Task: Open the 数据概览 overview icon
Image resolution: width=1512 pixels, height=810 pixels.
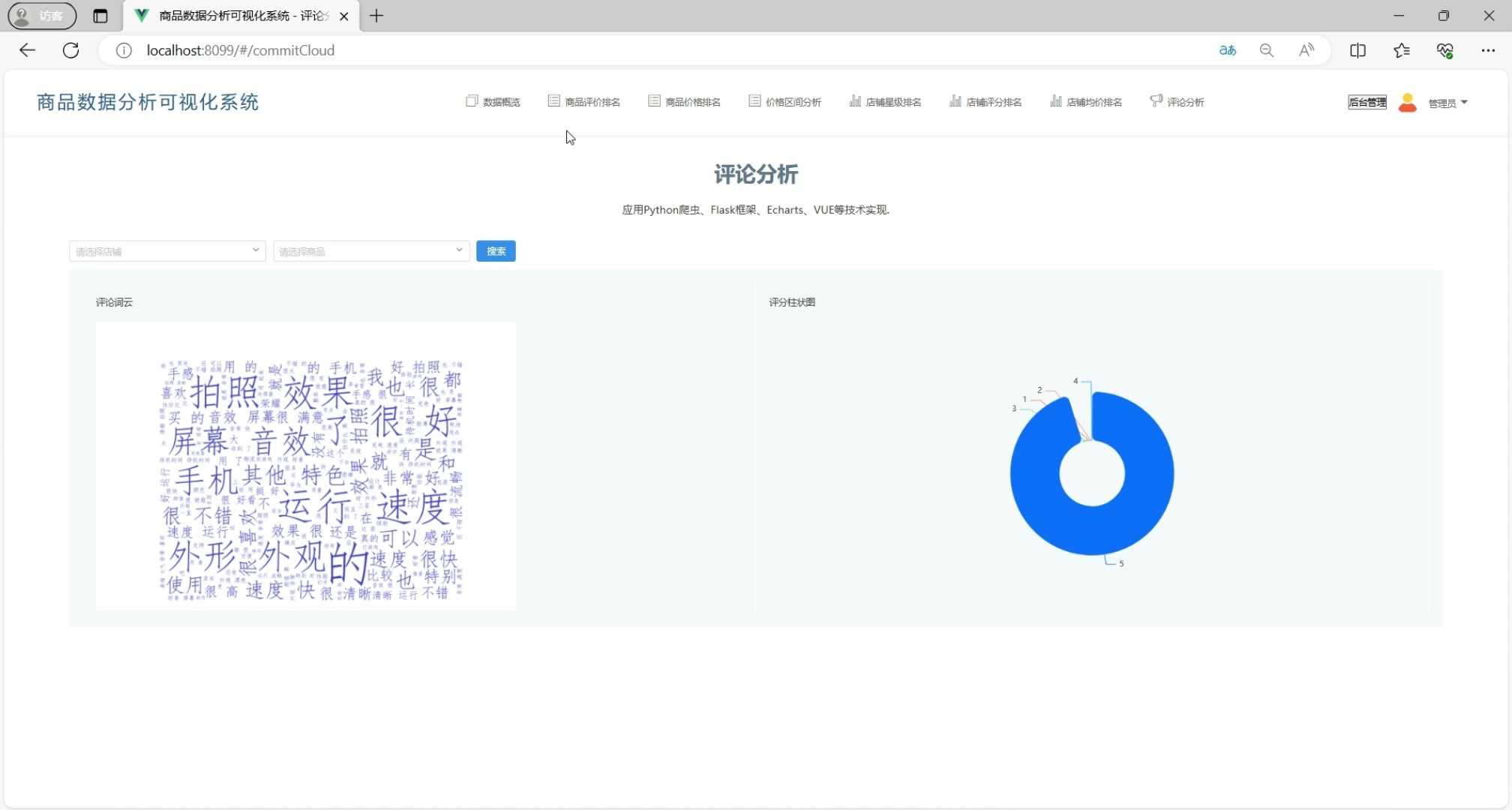Action: 472,101
